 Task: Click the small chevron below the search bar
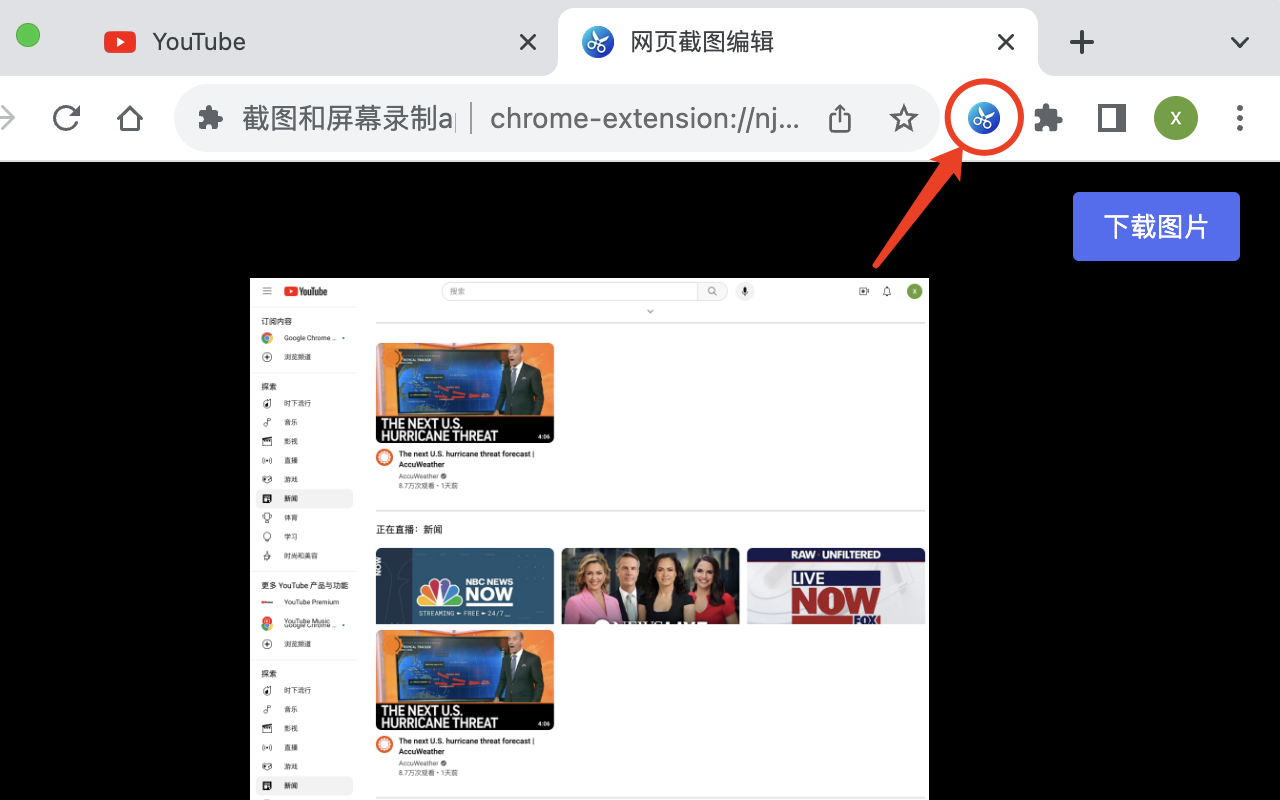coord(650,311)
